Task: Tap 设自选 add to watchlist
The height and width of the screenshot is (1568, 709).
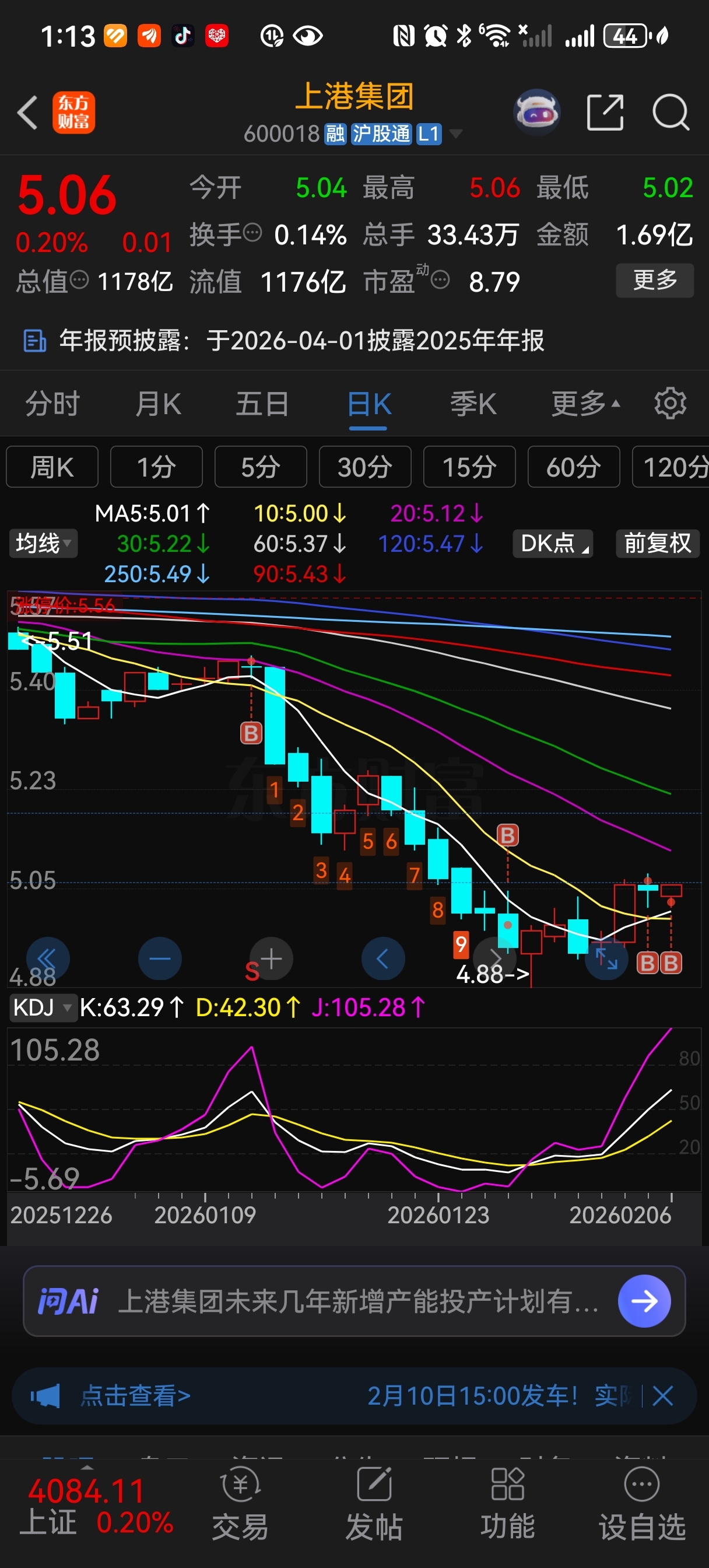Action: [x=642, y=1503]
